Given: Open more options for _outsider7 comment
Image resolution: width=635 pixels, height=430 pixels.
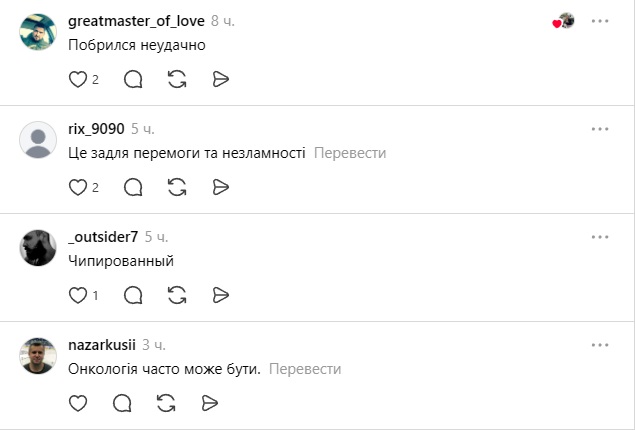Looking at the screenshot, I should coord(600,237).
